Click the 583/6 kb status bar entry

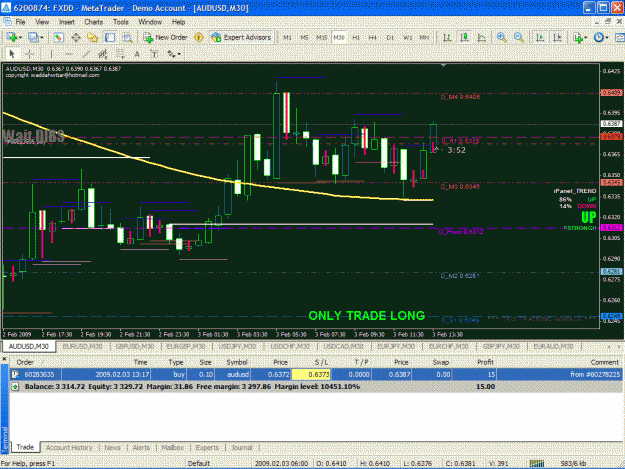(573, 463)
